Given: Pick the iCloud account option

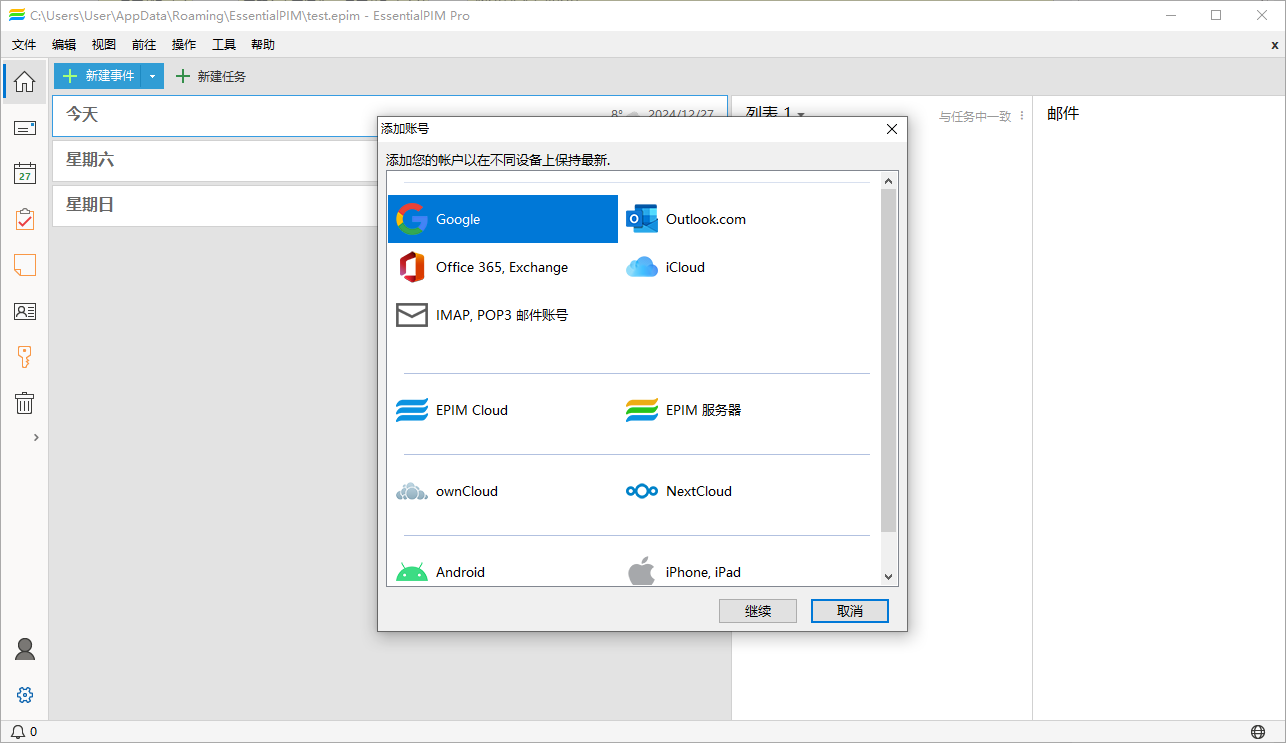Looking at the screenshot, I should click(x=733, y=267).
